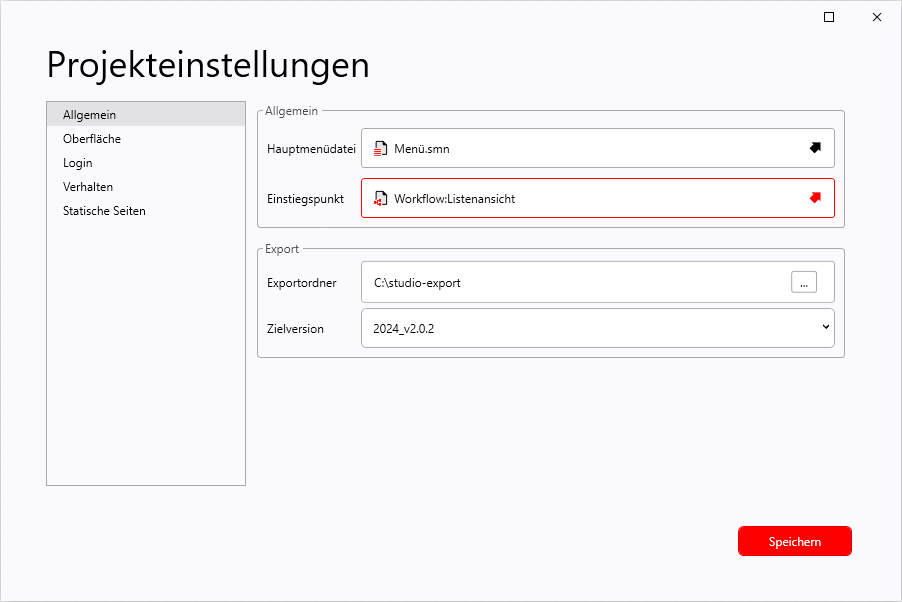The image size is (902, 602).
Task: Click the Menü.smn file icon
Action: [380, 149]
